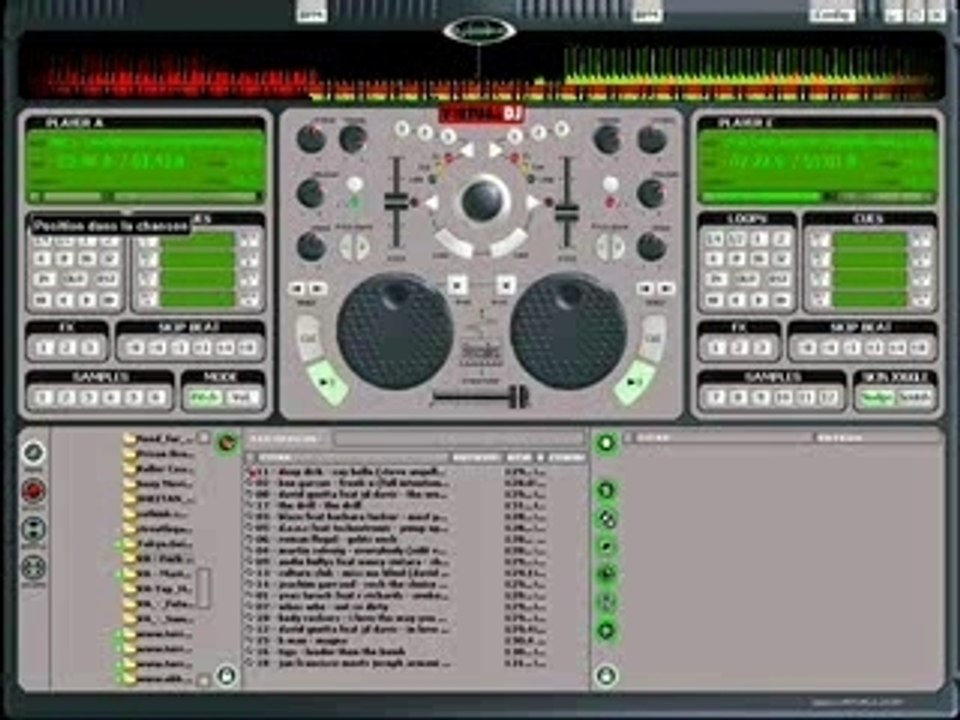Set a 16 beat loop in Player B Loops
The image size is (960, 720).
[x=760, y=259]
